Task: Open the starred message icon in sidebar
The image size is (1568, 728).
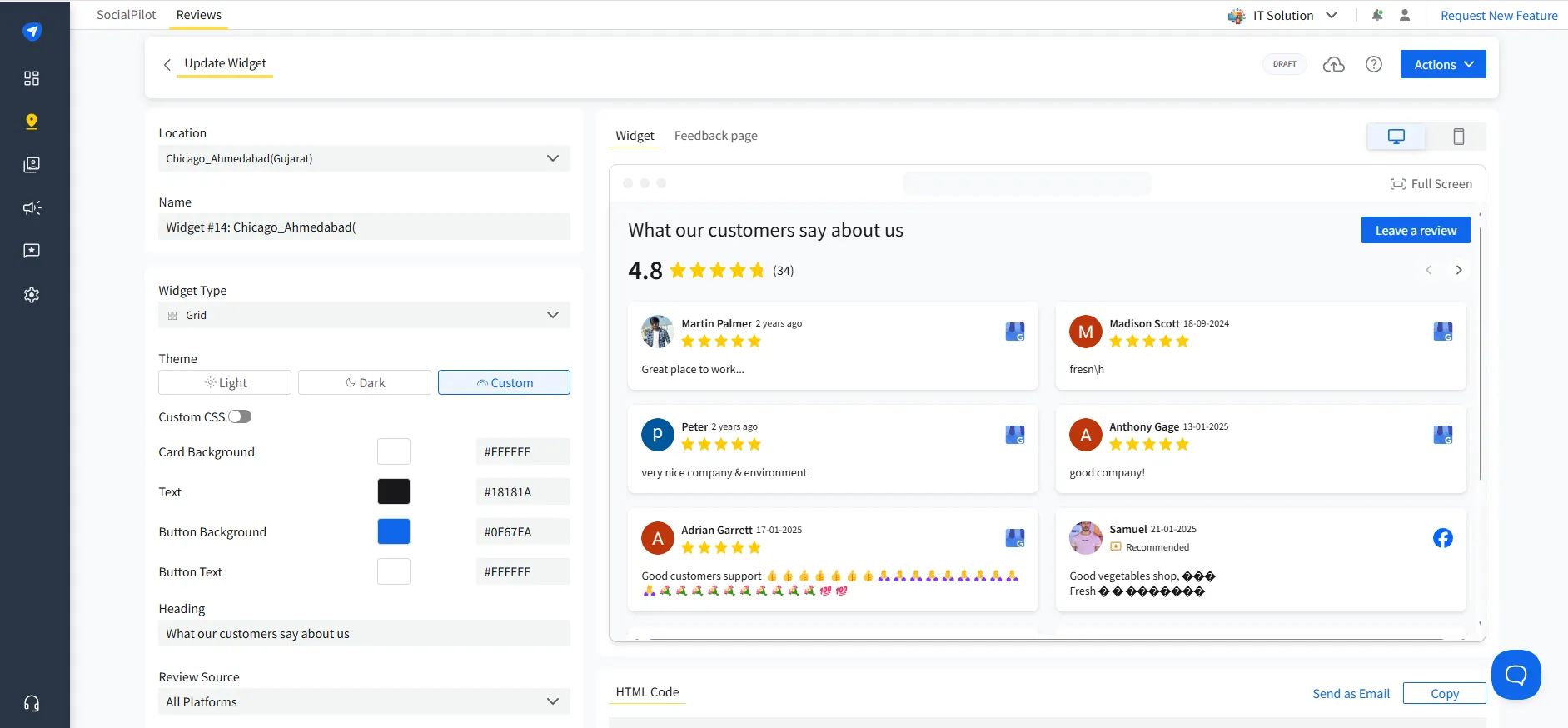Action: click(32, 251)
